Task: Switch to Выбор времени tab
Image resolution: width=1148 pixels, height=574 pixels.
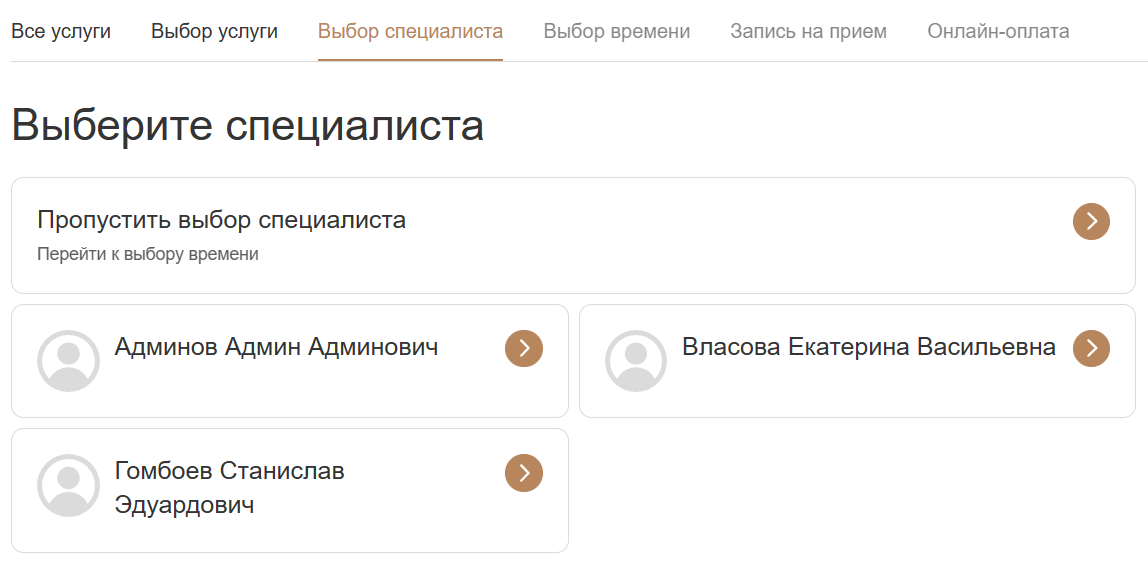Action: (x=617, y=31)
